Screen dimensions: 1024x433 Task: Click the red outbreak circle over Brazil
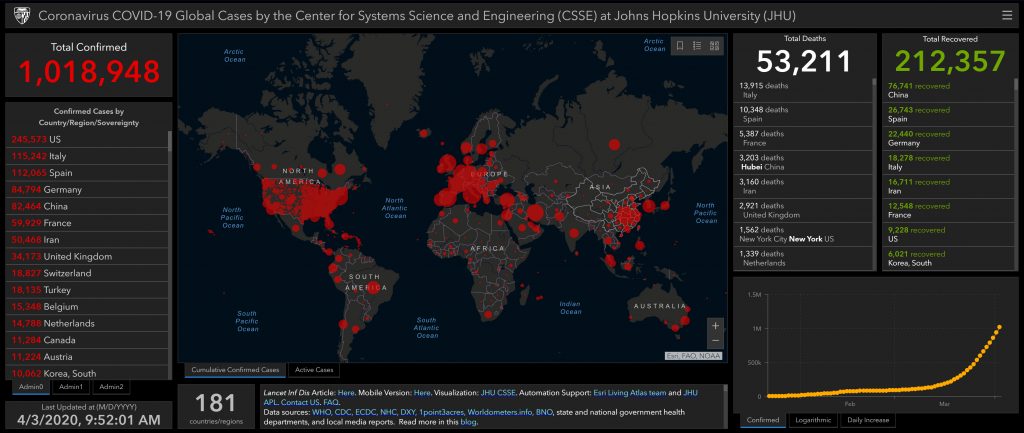coord(373,287)
